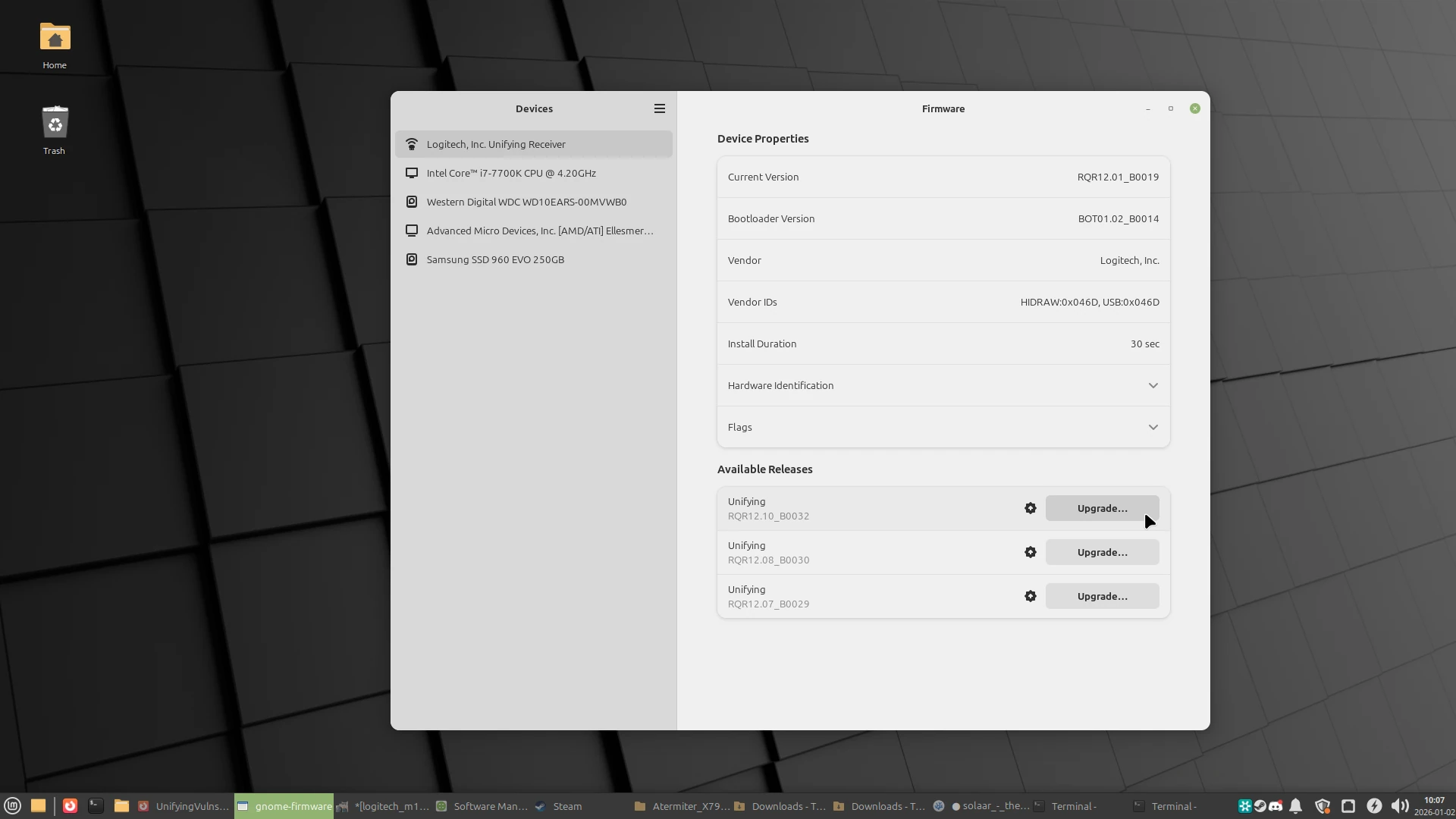Expand the Flags section
This screenshot has height=819, width=1456.
pos(941,427)
